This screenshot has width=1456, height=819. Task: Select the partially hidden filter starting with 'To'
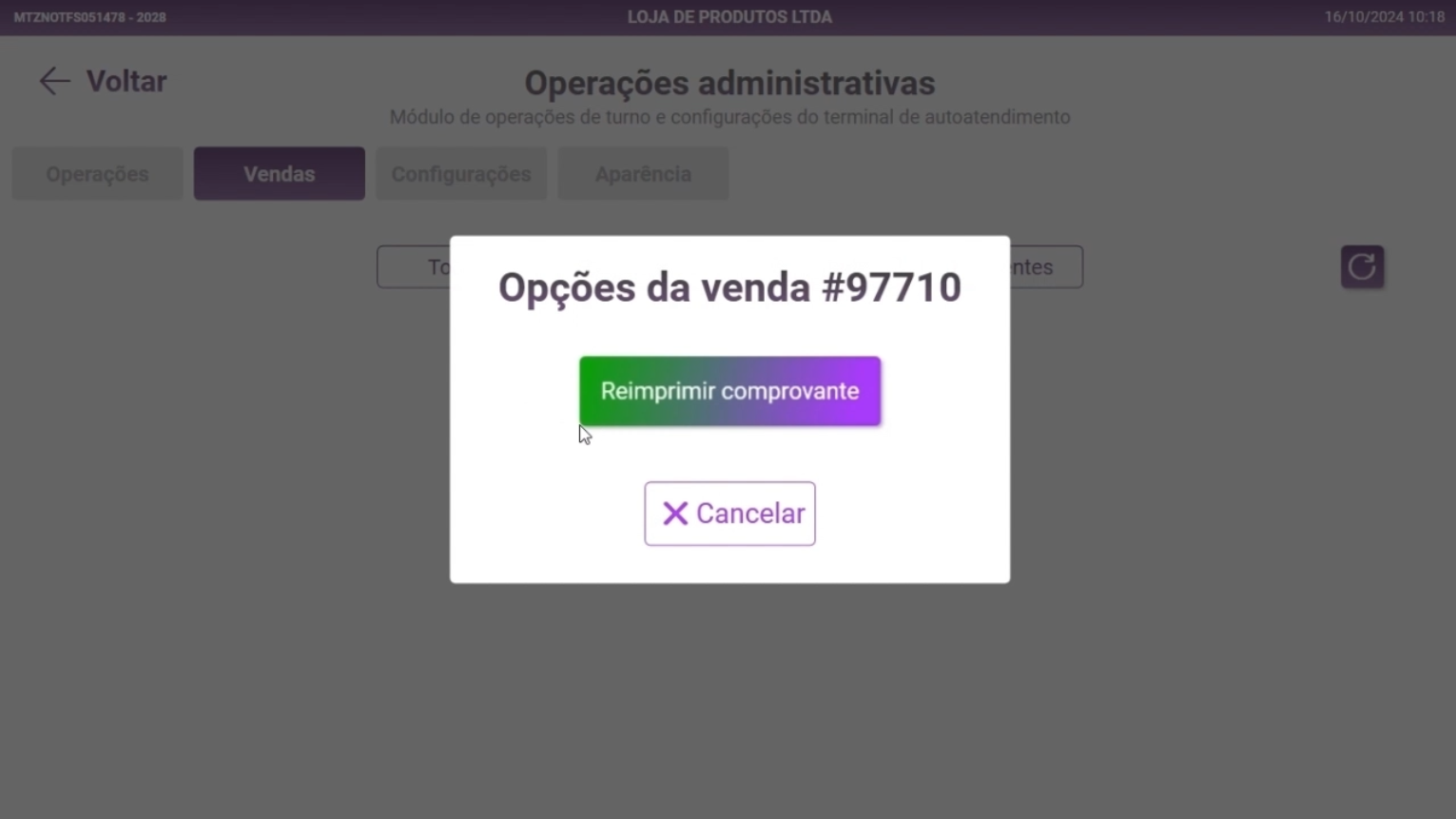(414, 267)
